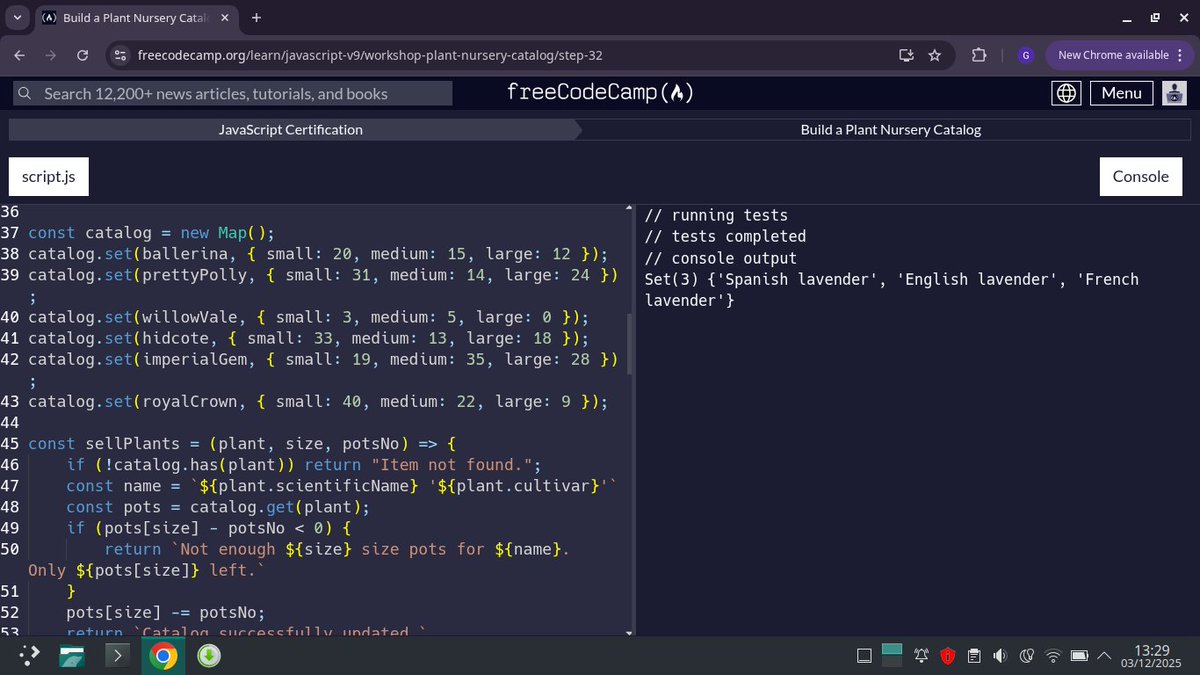Open the volume speaker control

click(x=999, y=656)
